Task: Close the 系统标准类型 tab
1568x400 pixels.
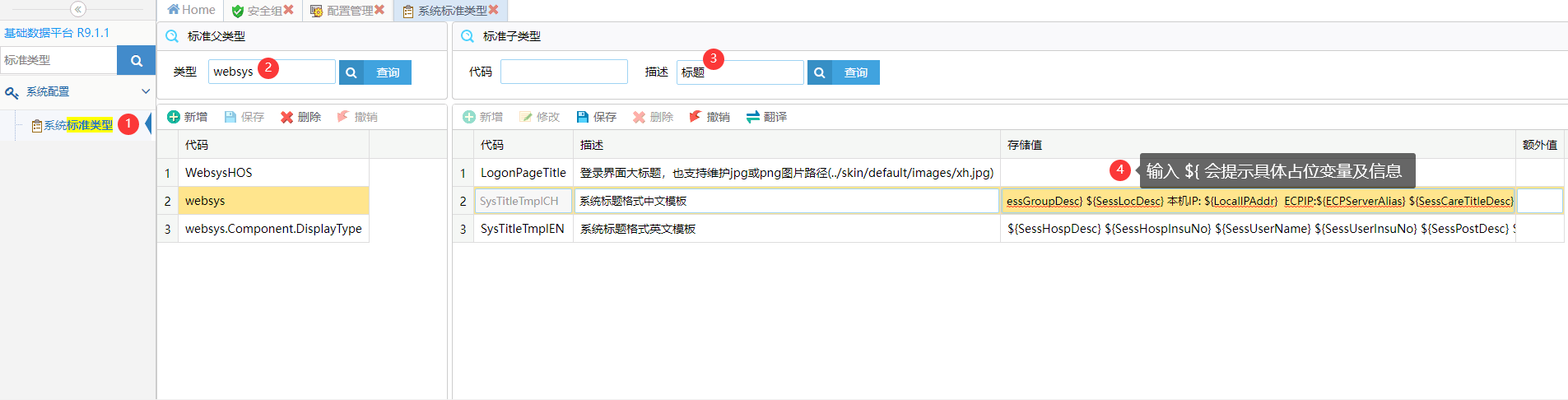Action: tap(493, 10)
